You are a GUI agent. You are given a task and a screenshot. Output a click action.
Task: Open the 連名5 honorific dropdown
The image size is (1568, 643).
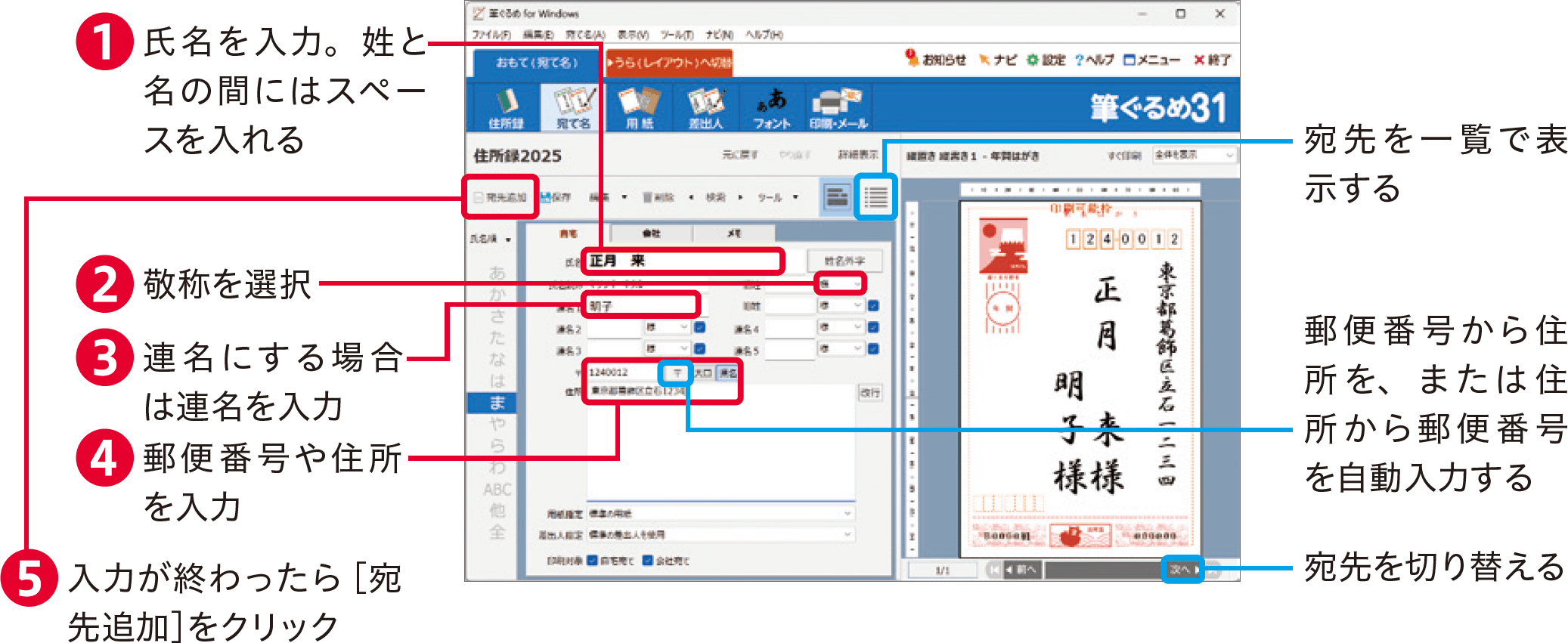click(x=841, y=349)
